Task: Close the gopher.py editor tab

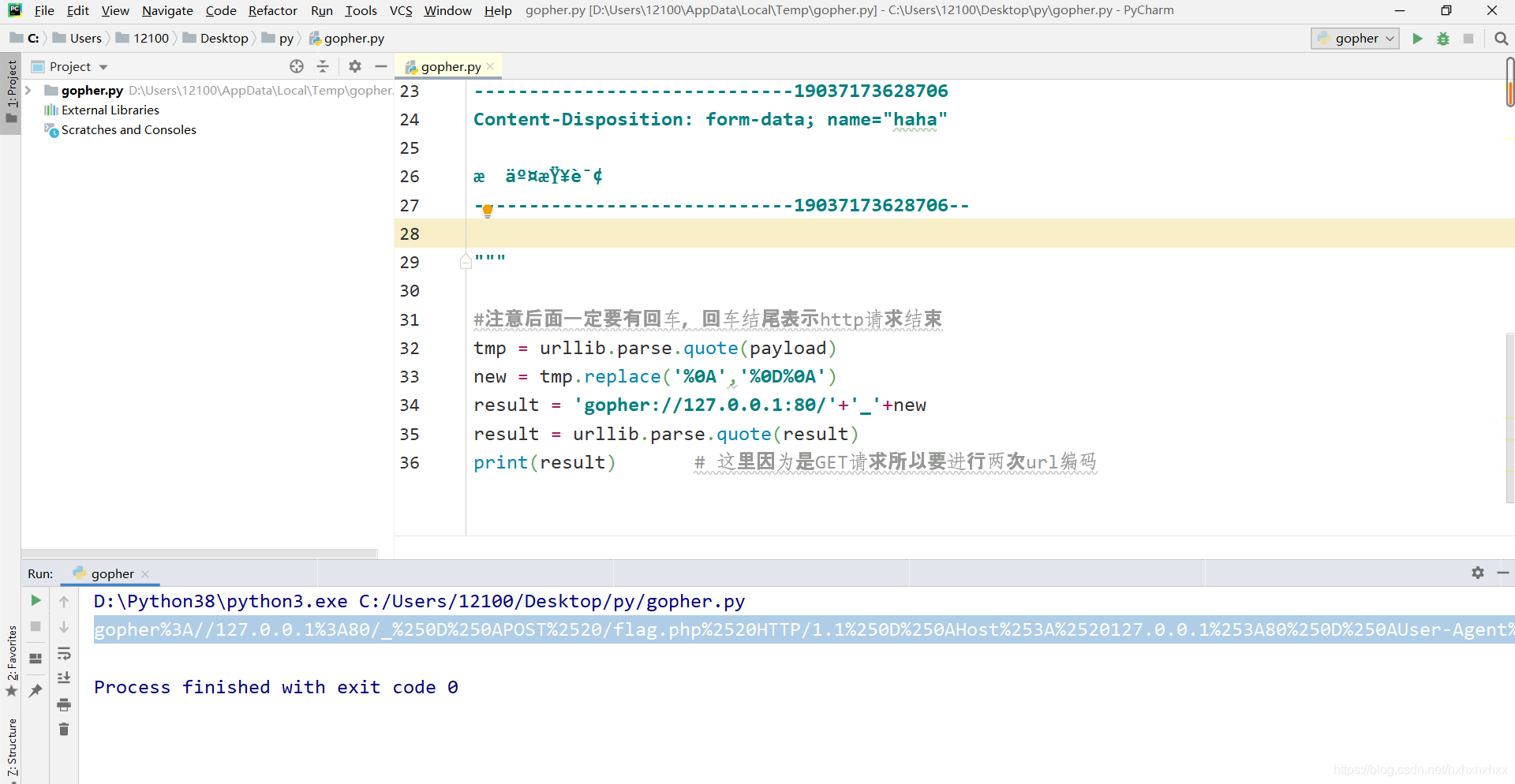Action: click(x=490, y=67)
